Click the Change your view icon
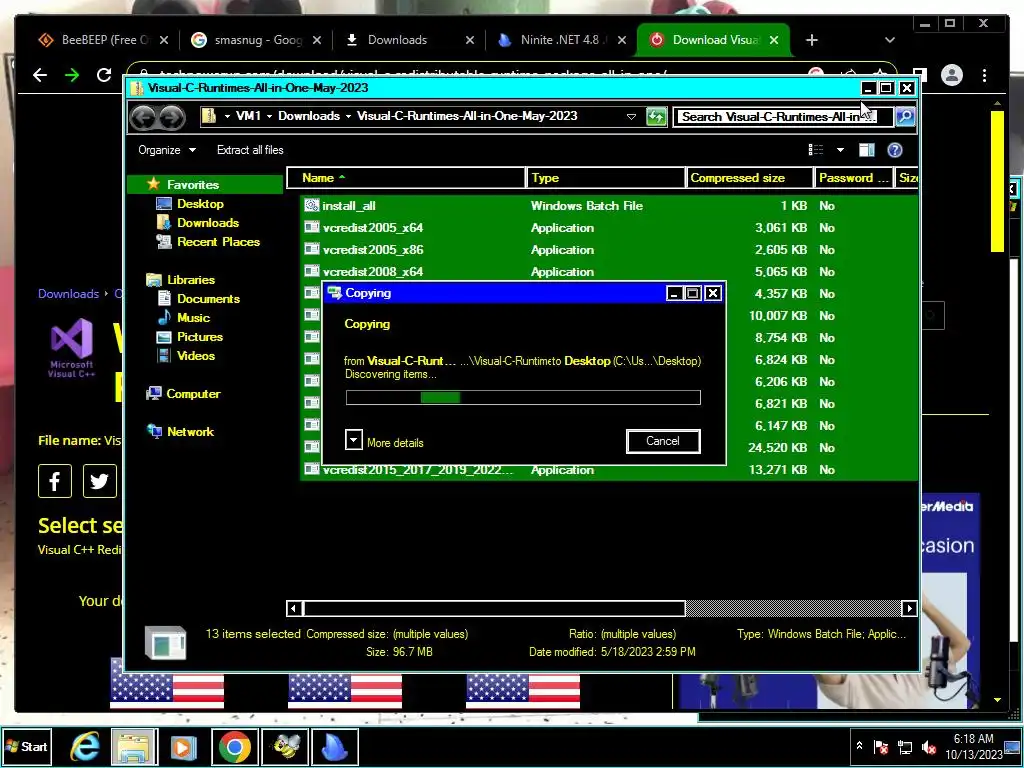This screenshot has height=768, width=1024. [x=816, y=150]
